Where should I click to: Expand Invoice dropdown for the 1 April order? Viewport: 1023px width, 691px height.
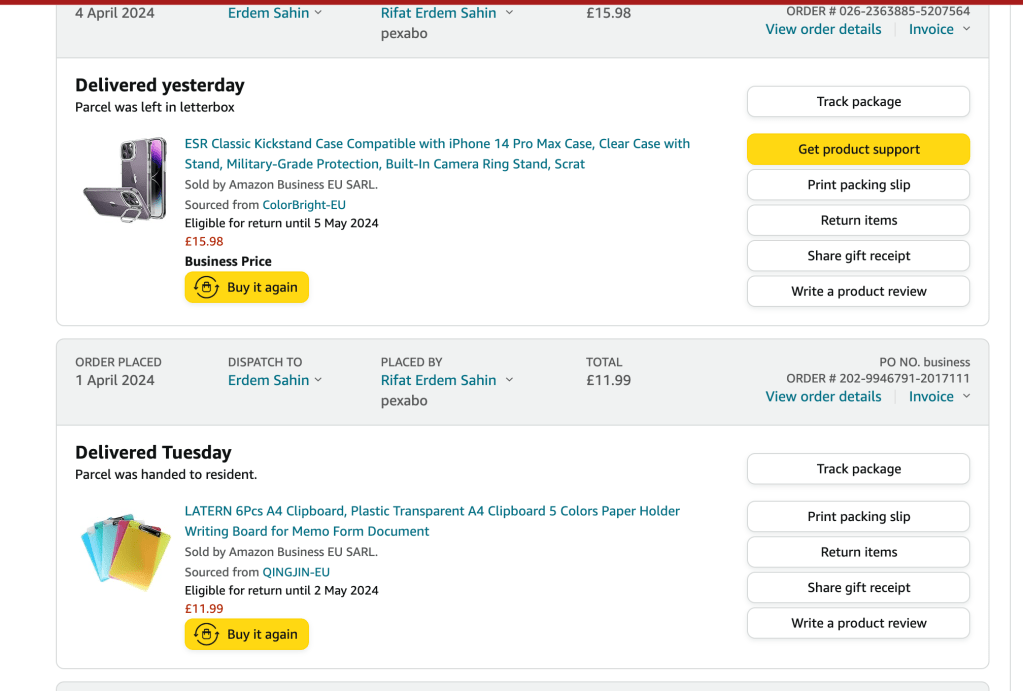(939, 397)
